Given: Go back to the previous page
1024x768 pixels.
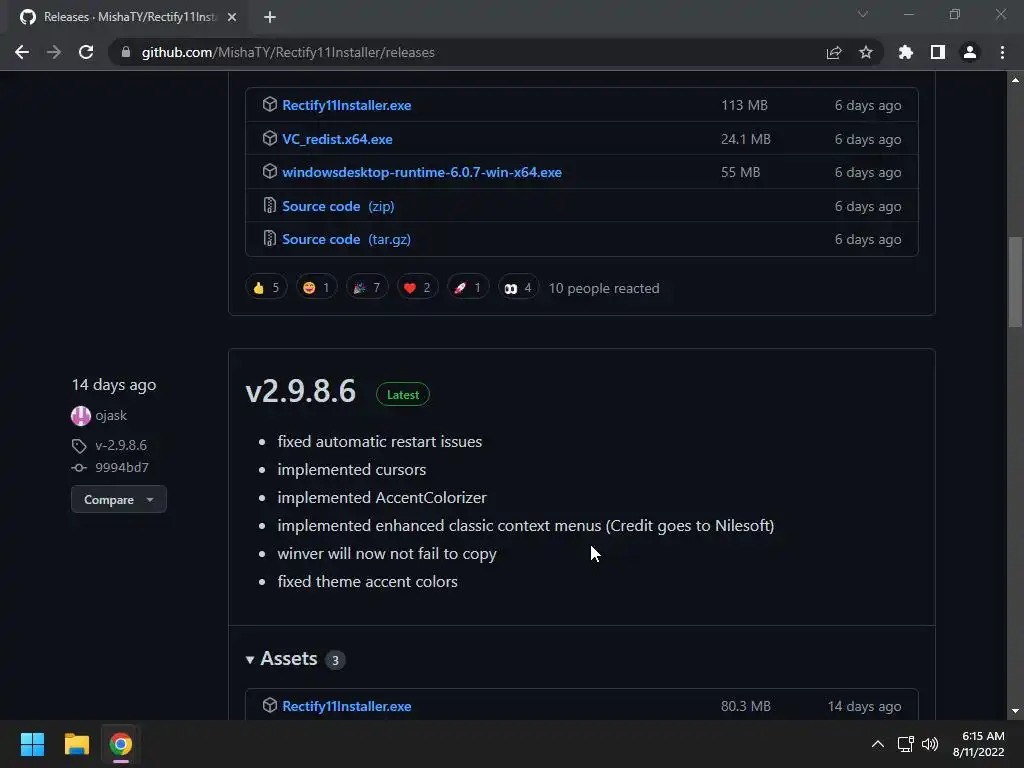Looking at the screenshot, I should 22,52.
